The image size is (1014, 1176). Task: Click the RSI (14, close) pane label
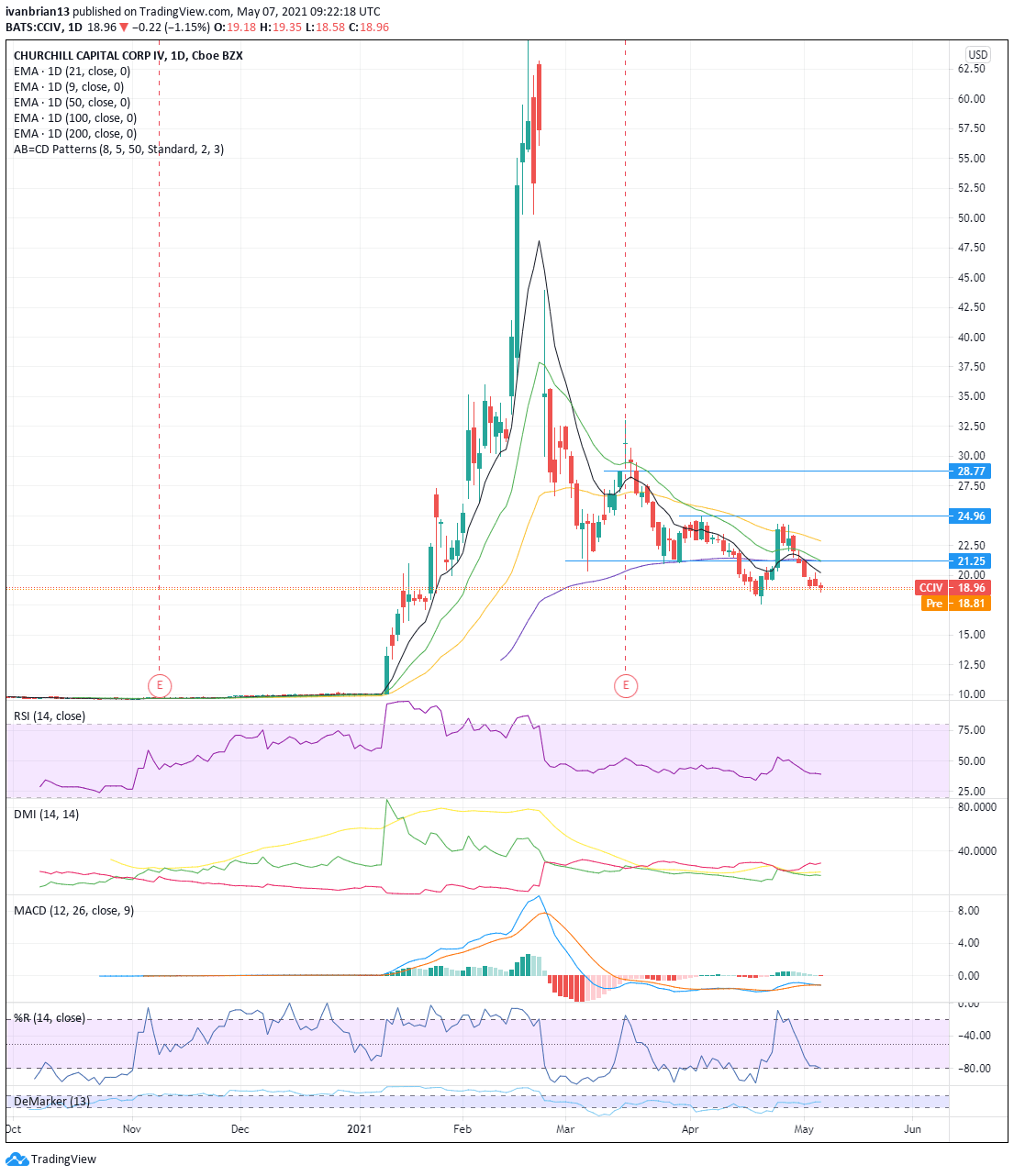coord(50,716)
